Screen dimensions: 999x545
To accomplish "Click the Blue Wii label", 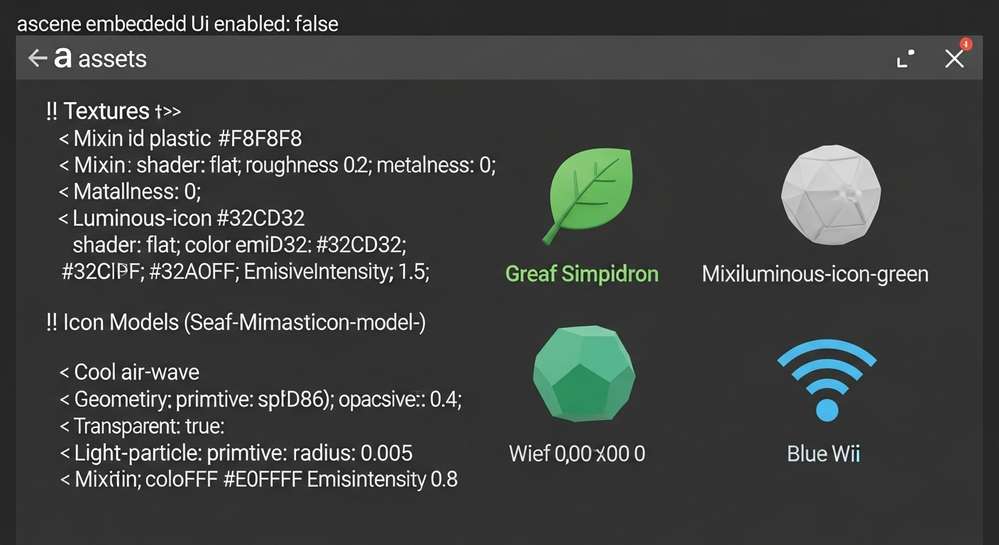I will coord(823,454).
